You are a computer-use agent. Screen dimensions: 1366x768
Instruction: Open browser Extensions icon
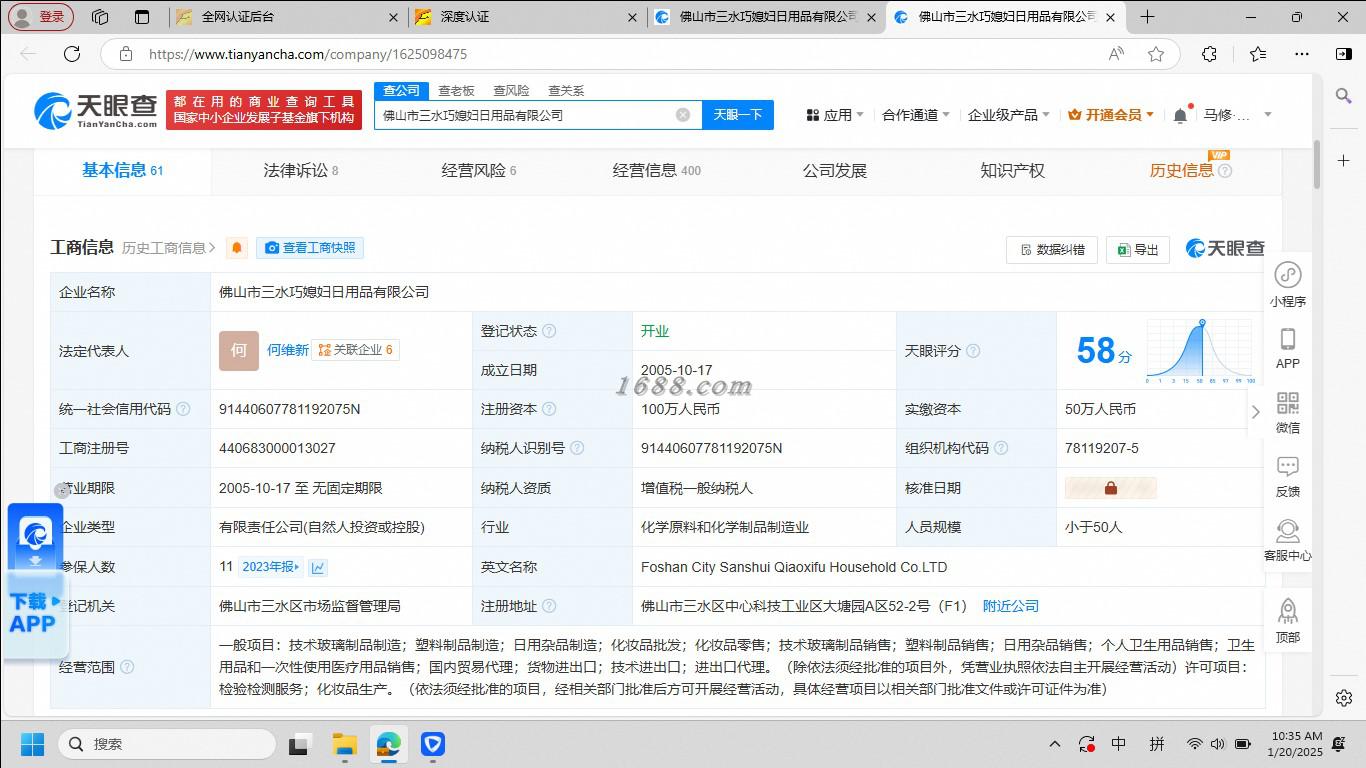(x=1209, y=54)
